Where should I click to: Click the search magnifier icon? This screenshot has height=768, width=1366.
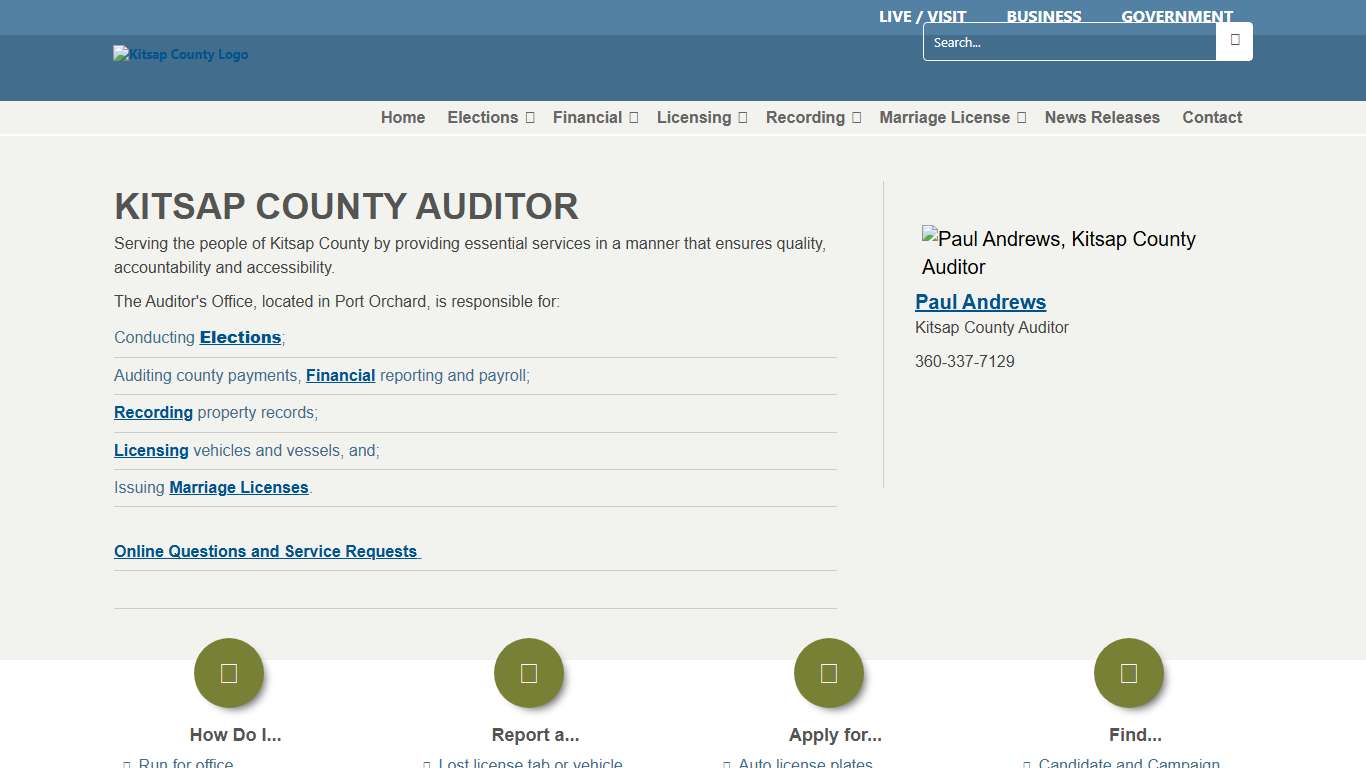tap(1234, 41)
